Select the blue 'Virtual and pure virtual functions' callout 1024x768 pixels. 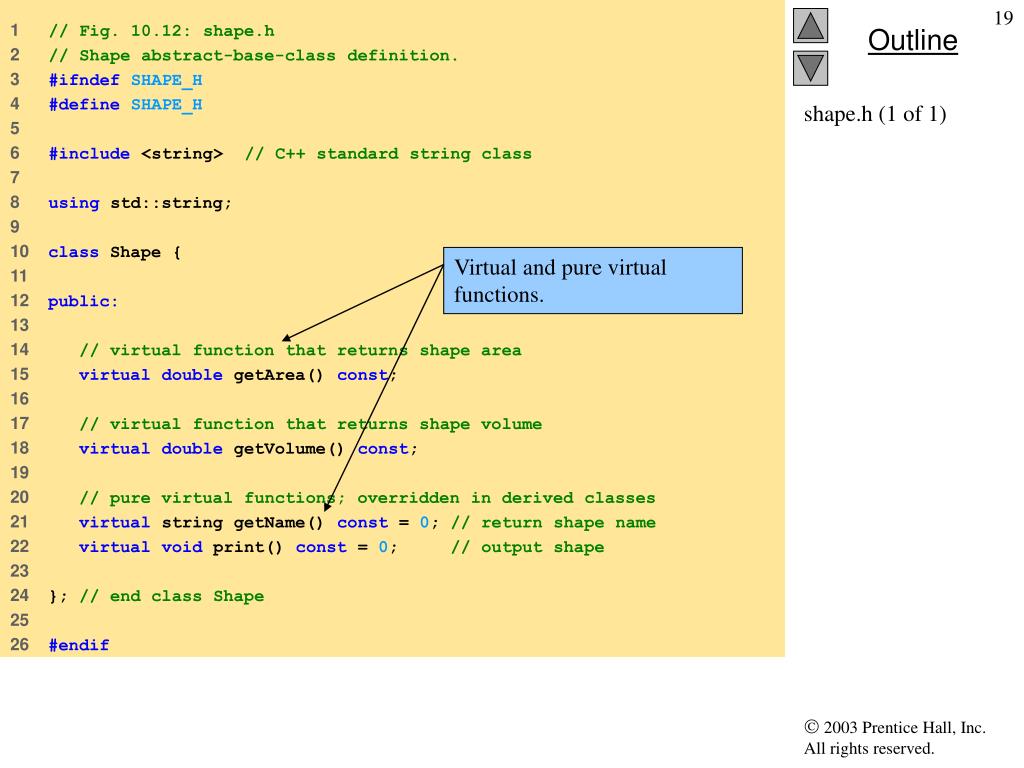coord(592,280)
